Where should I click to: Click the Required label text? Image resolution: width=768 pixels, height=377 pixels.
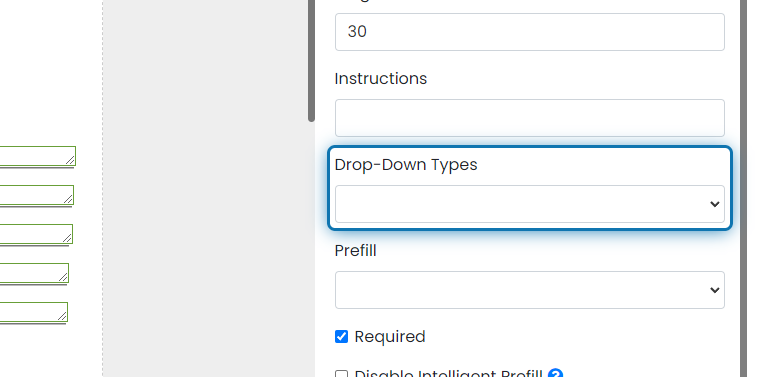pos(390,337)
